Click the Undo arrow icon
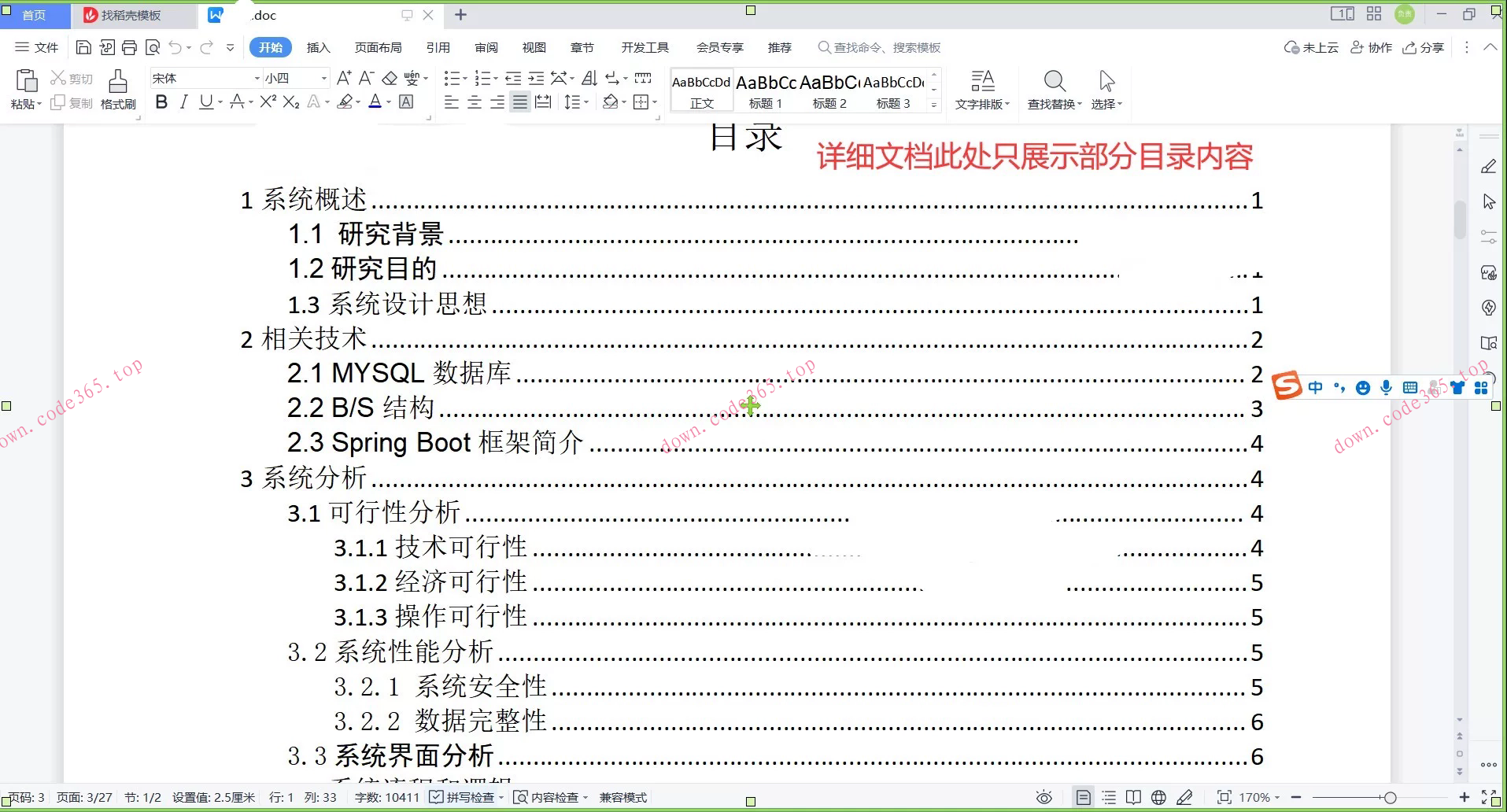 (175, 48)
